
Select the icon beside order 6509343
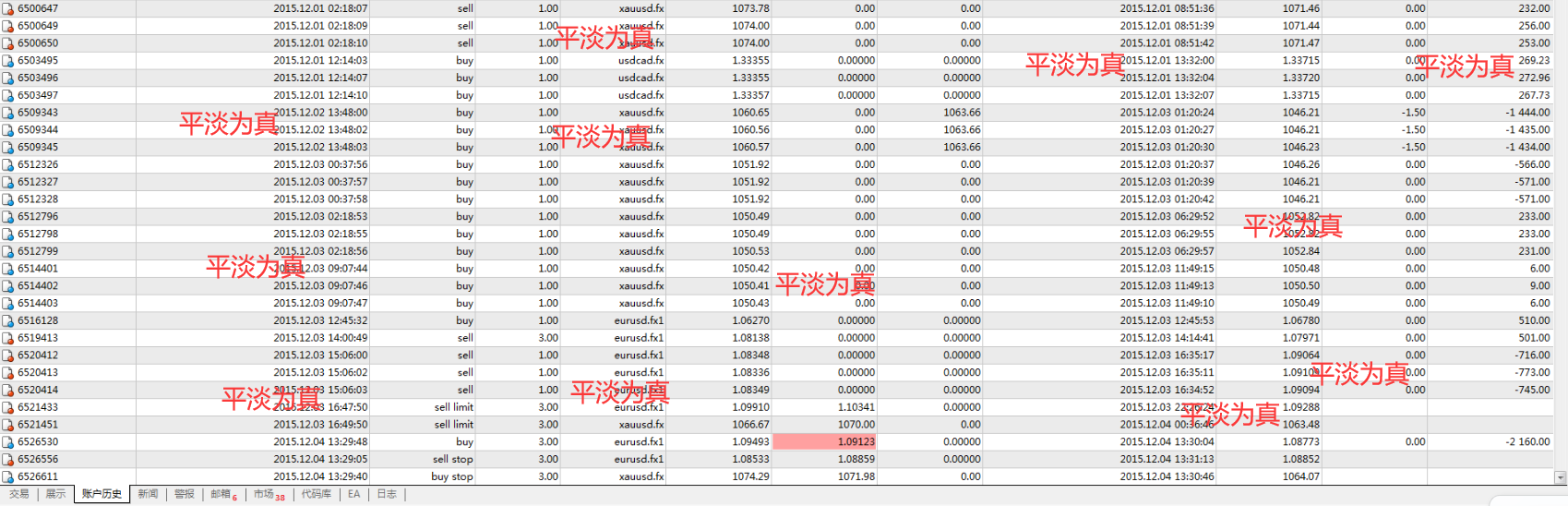[8, 113]
